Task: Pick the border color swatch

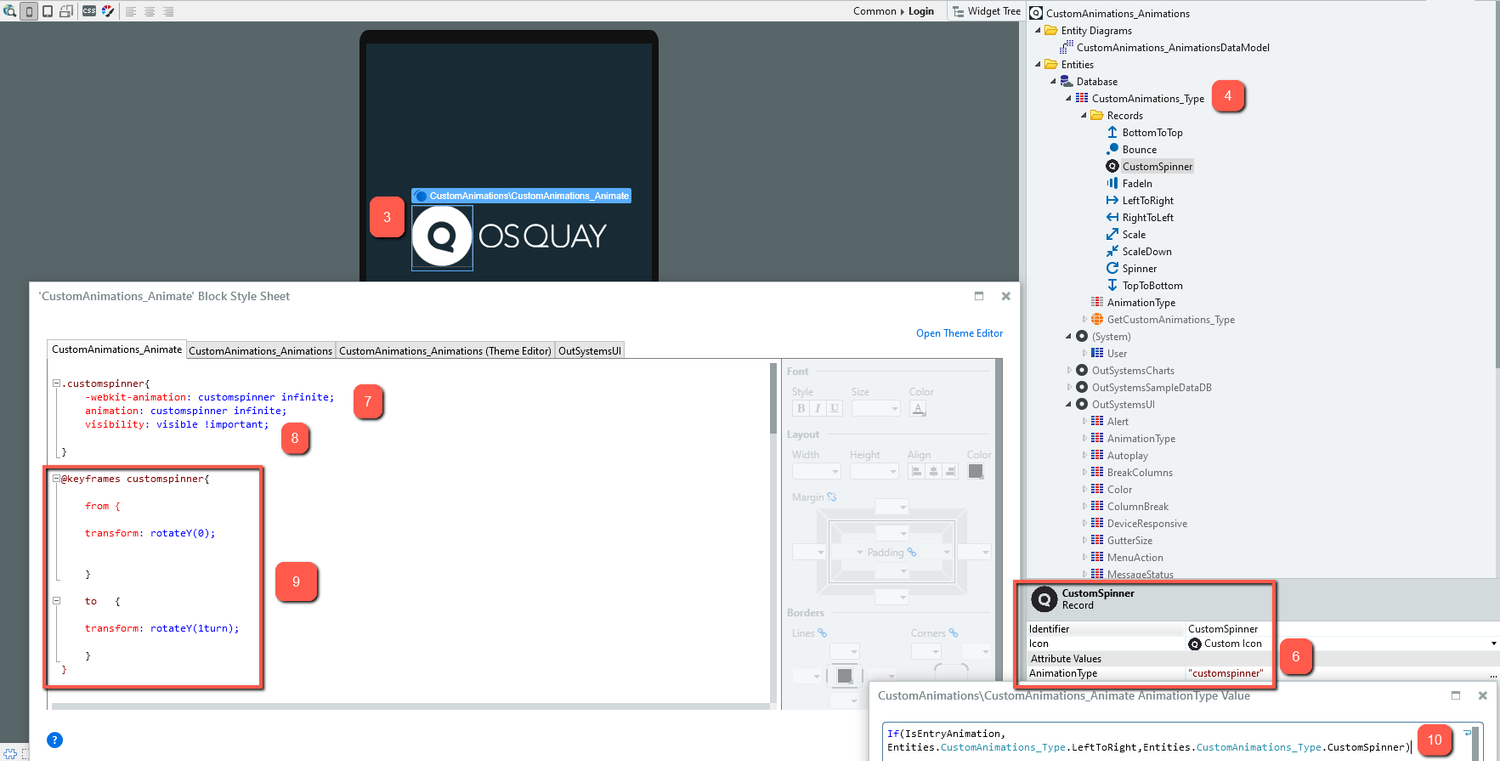Action: (845, 675)
